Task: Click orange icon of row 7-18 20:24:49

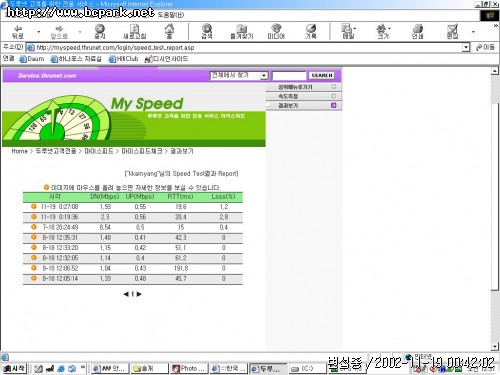Action: 34,227
